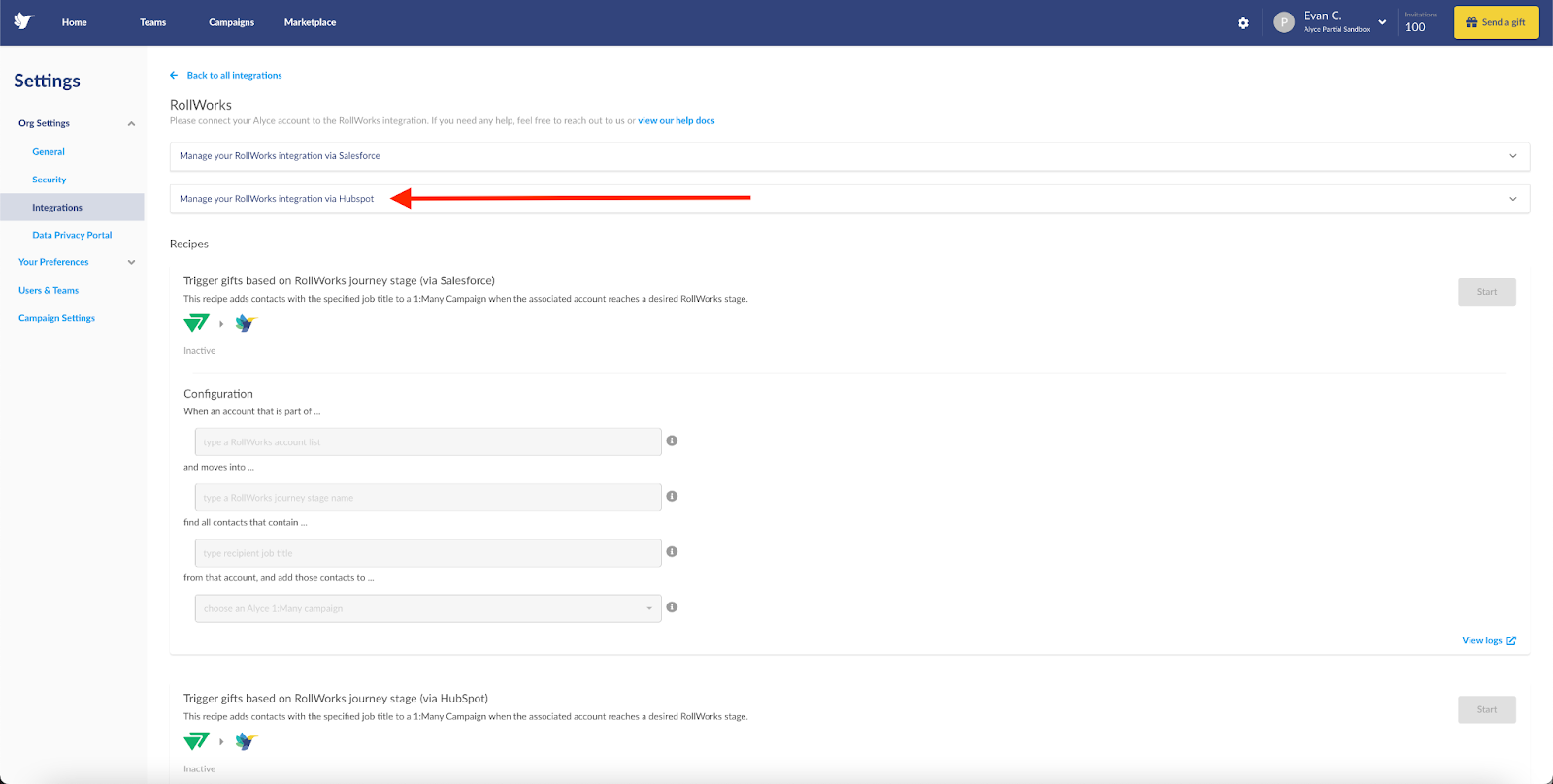Collapse the Org Settings section

click(x=131, y=123)
